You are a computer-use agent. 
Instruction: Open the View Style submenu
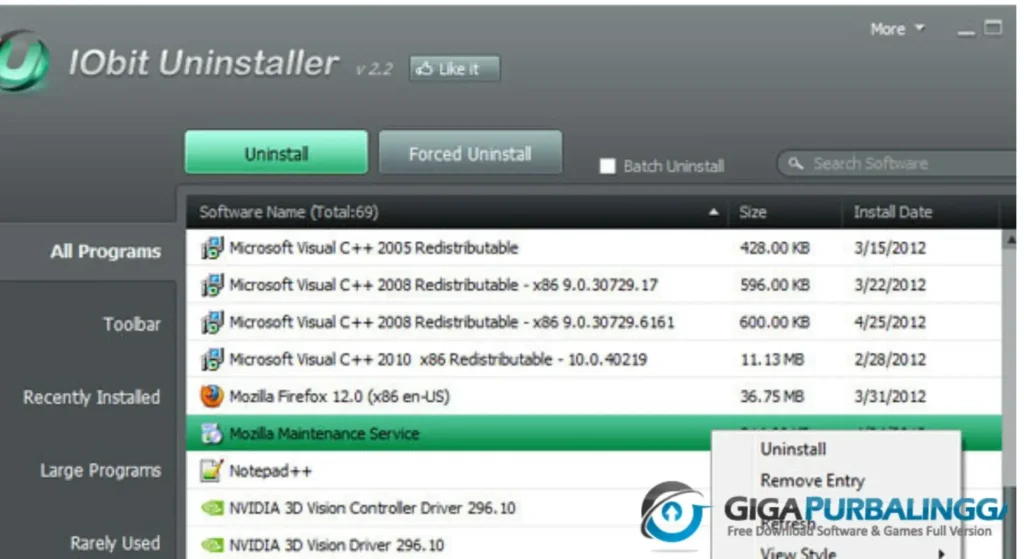pyautogui.click(x=797, y=552)
